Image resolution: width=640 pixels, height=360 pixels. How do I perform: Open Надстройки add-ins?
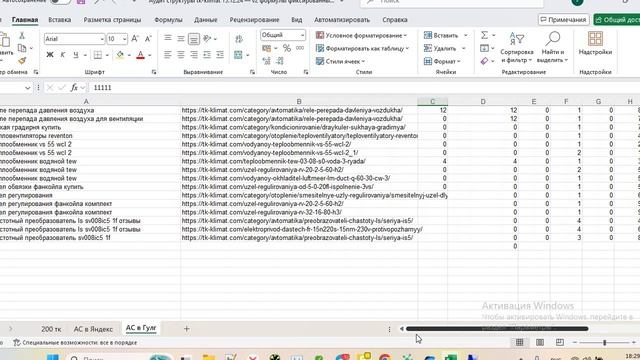[x=595, y=44]
